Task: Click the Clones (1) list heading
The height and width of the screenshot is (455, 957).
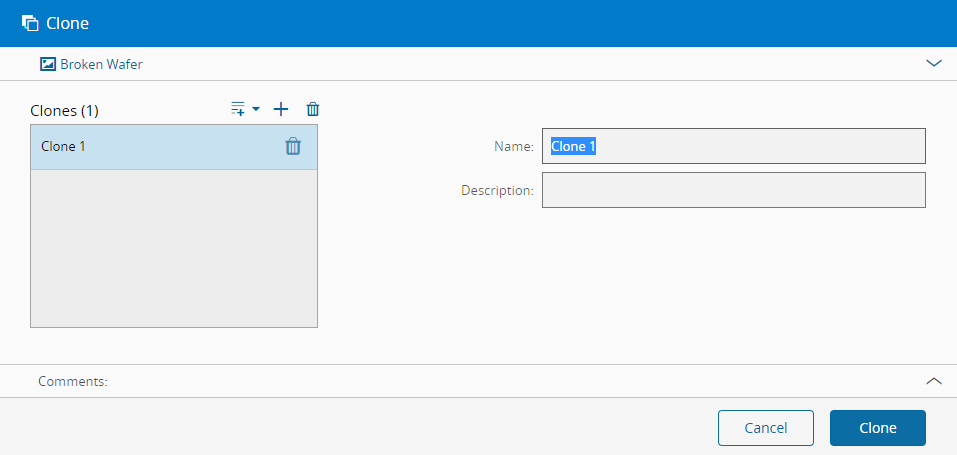Action: pos(65,110)
